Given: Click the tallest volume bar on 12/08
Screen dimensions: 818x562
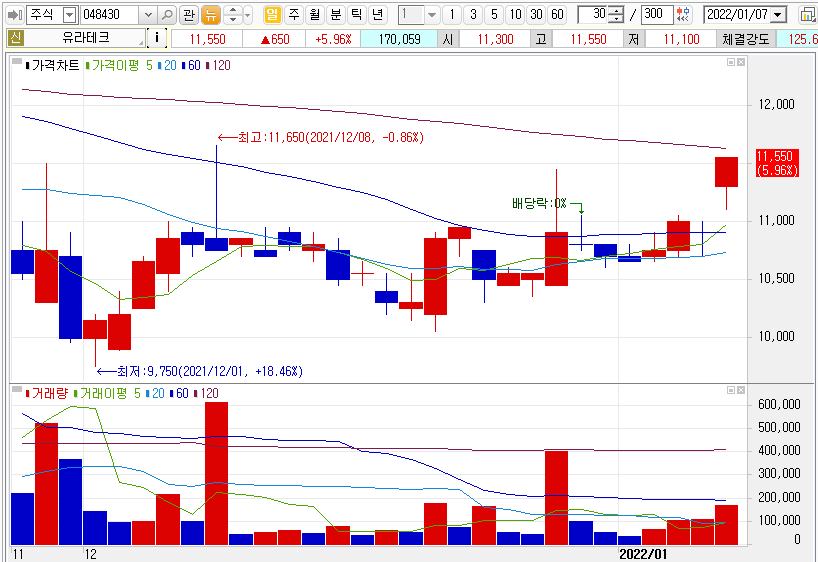Looking at the screenshot, I should pos(216,473).
